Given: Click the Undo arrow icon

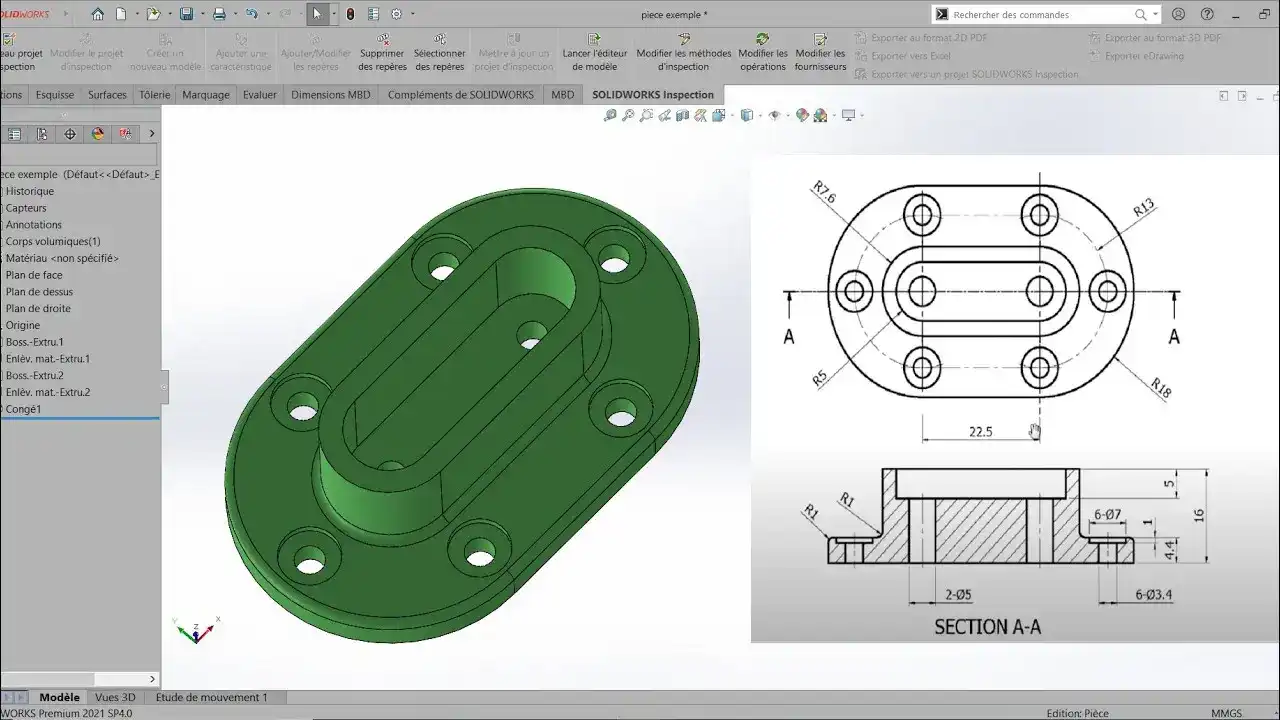Looking at the screenshot, I should pyautogui.click(x=252, y=13).
